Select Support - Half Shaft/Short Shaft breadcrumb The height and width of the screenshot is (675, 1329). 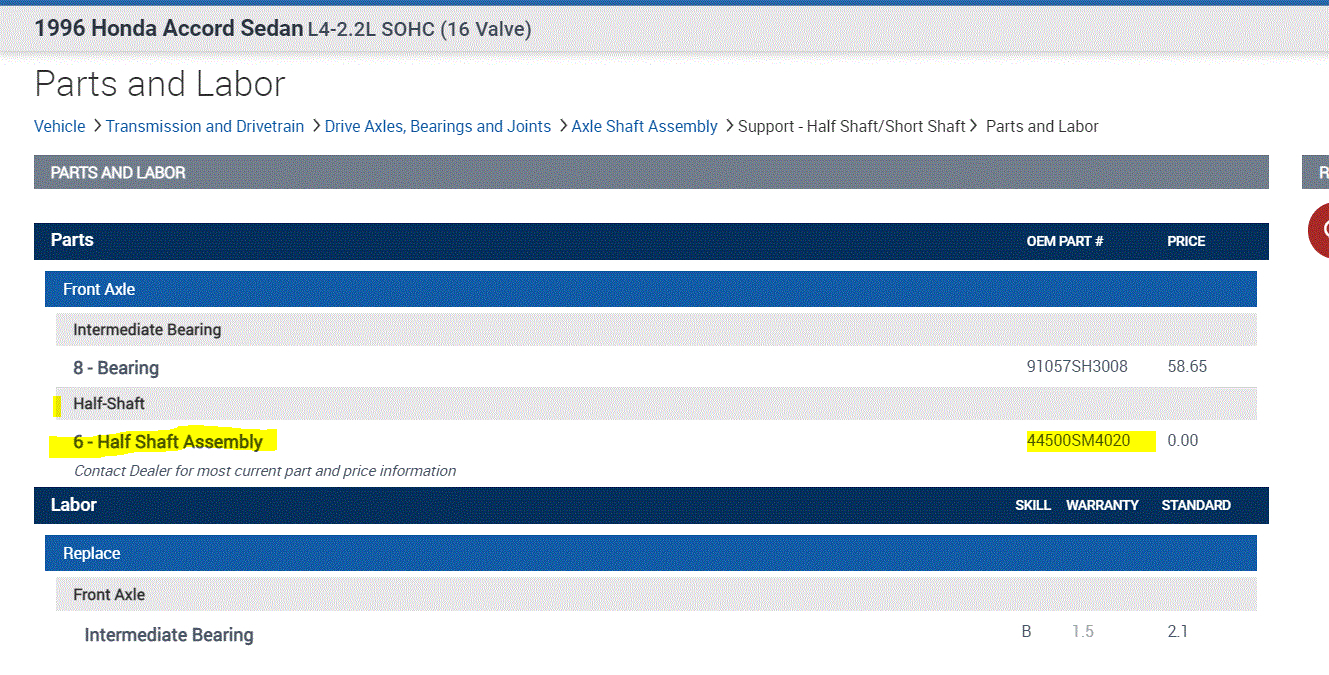tap(851, 126)
